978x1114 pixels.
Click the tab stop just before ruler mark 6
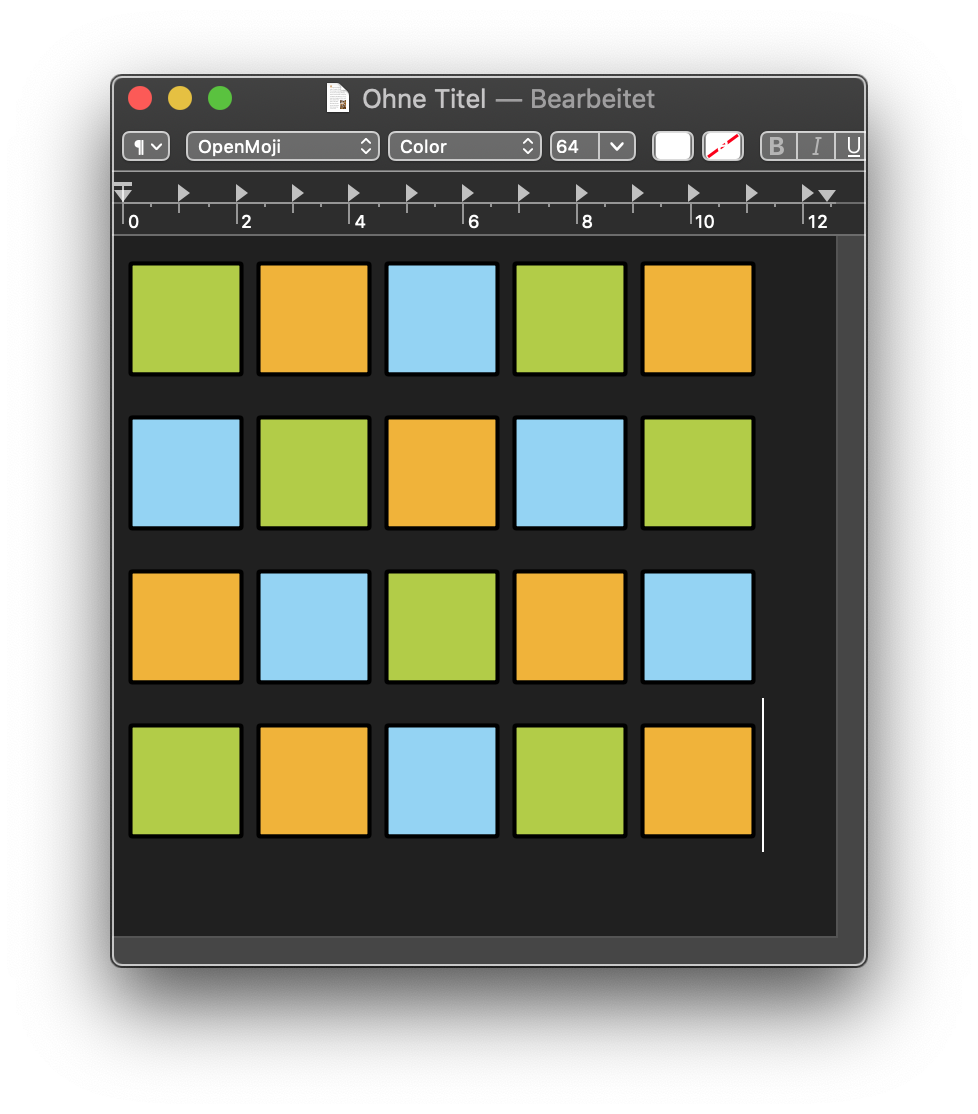[x=467, y=193]
